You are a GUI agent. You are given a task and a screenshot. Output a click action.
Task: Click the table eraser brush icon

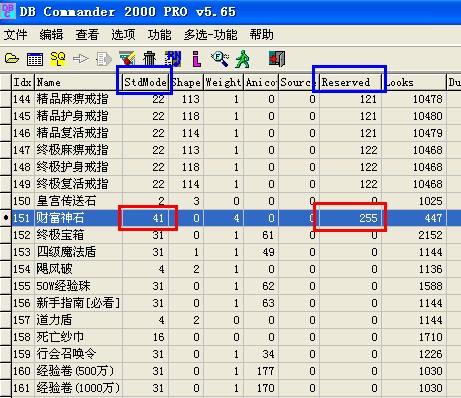pos(127,58)
